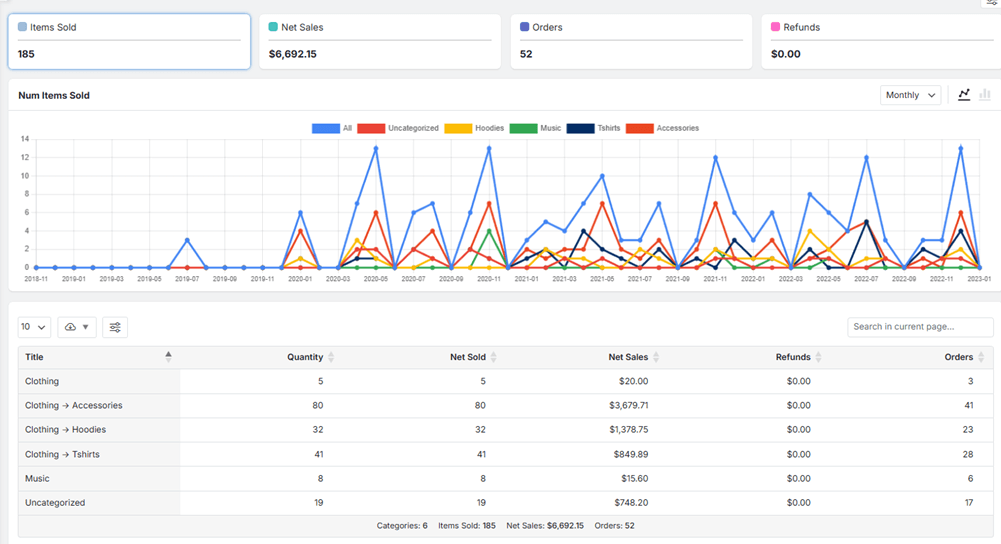The image size is (1001, 544).
Task: Toggle the Uncategorized series in legend
Action: point(400,128)
